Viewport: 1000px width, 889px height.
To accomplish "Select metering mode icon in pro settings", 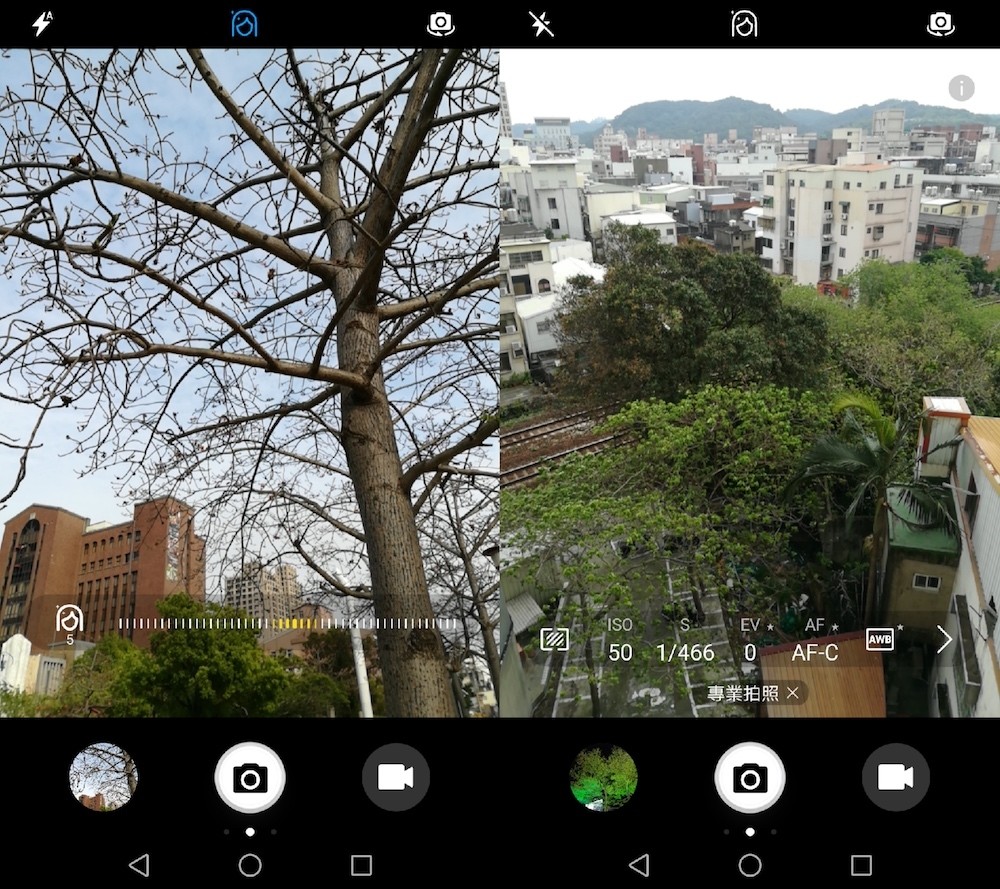I will [x=554, y=639].
